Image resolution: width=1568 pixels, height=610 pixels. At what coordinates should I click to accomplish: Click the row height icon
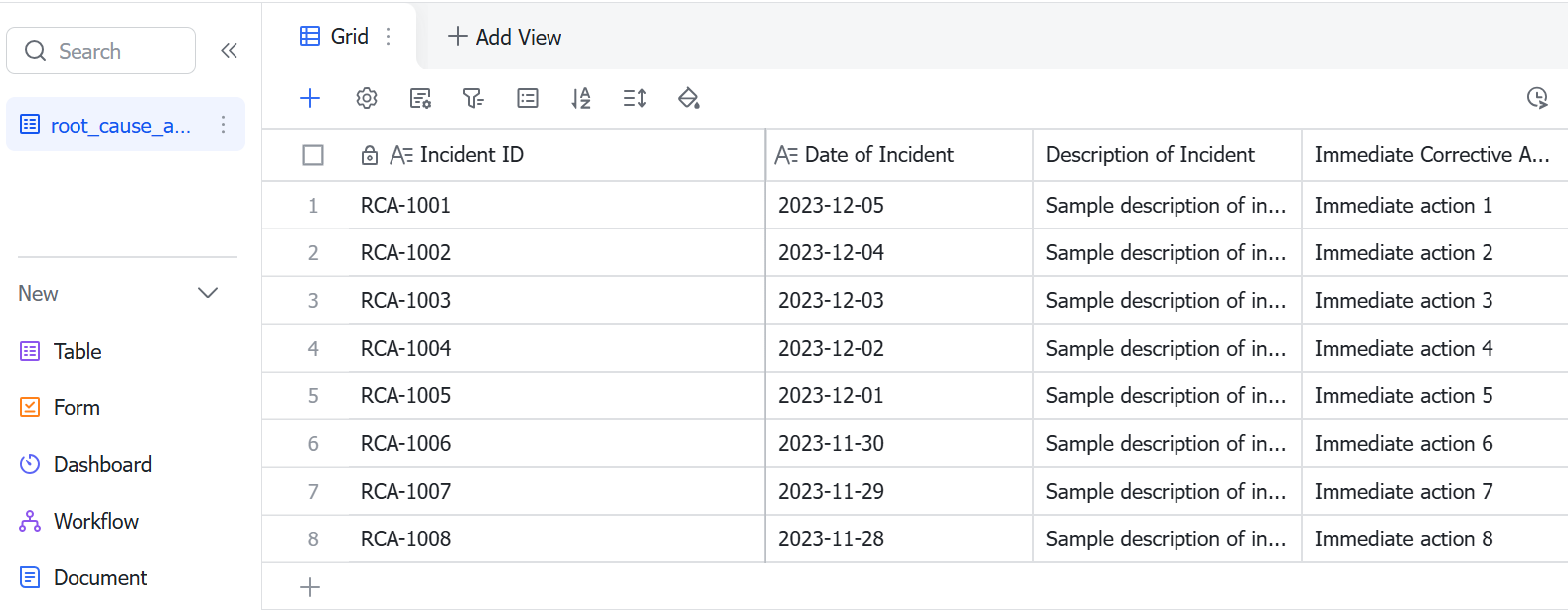635,98
